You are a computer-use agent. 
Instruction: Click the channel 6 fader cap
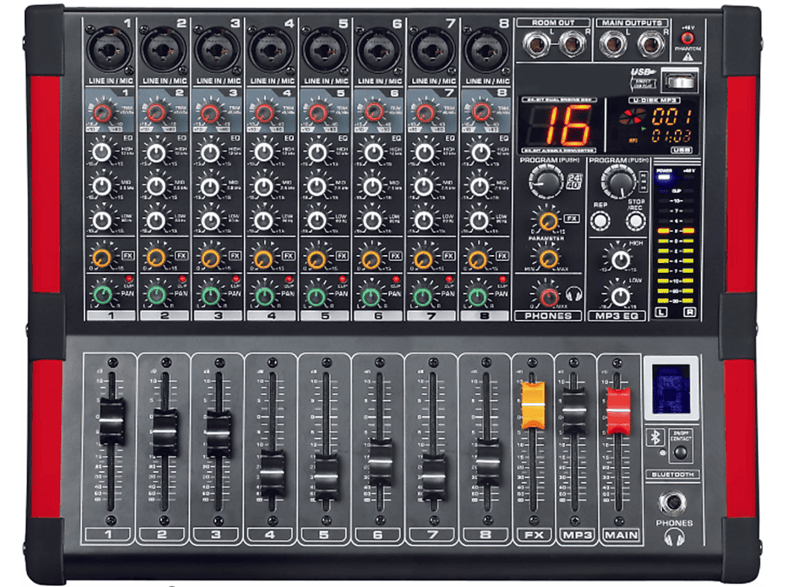coord(380,462)
